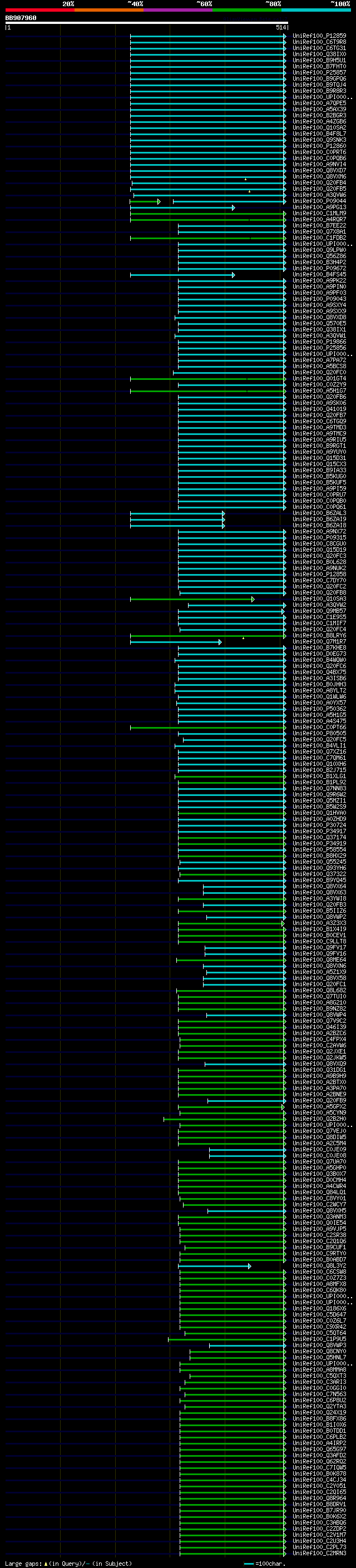The height and width of the screenshot is (1568, 356).
Task: Select the UniRef100_Q8VWP4 label
Action: (x=319, y=1015)
